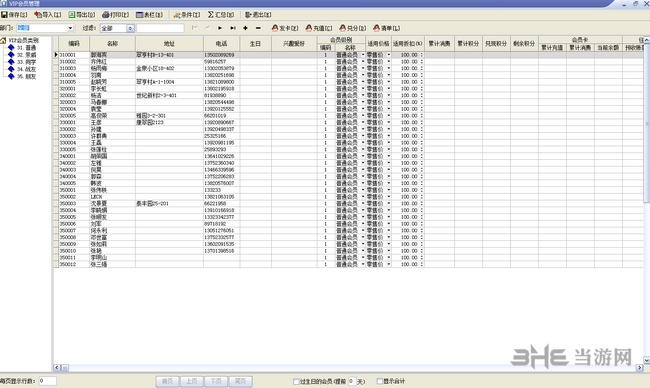Click the 退出 (Exit) toolbar button
Viewport: 650px width, 388px height.
pyautogui.click(x=258, y=15)
